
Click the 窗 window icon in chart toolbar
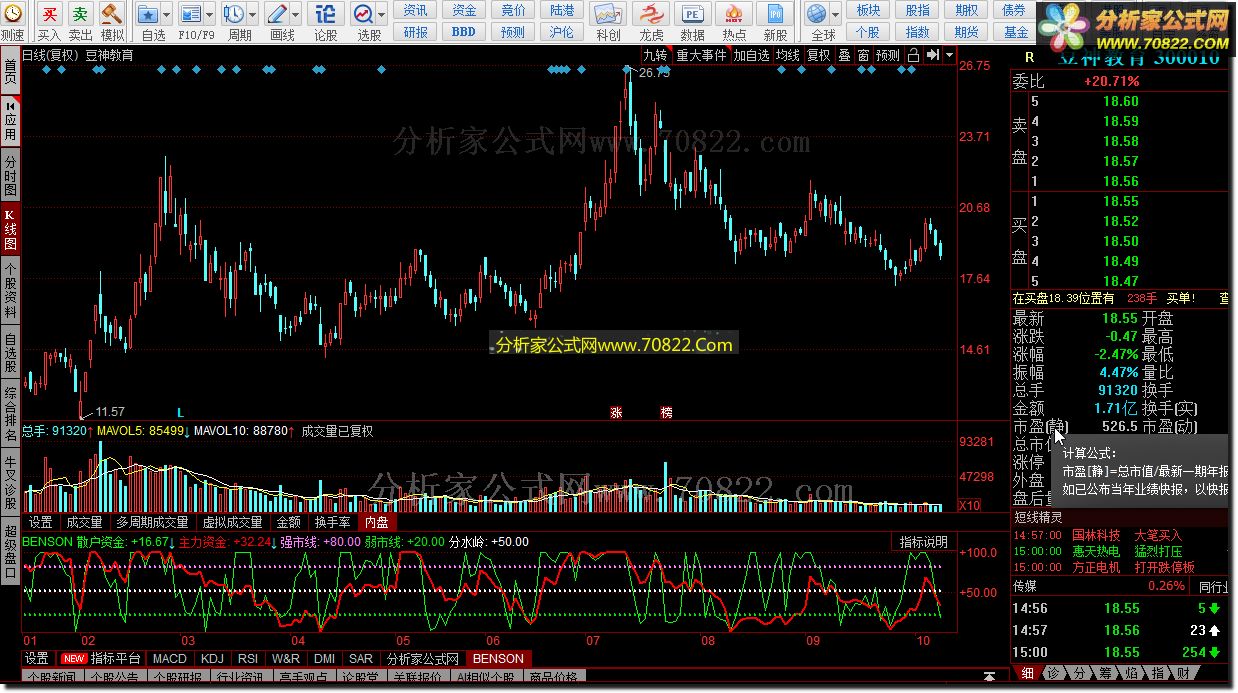(x=863, y=56)
